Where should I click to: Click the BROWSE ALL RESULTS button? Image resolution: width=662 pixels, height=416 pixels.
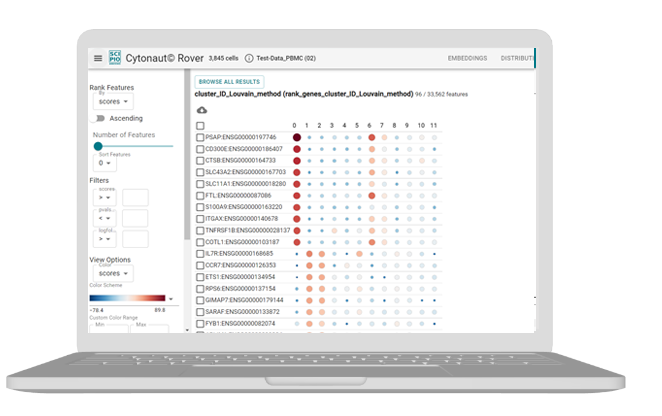229,82
